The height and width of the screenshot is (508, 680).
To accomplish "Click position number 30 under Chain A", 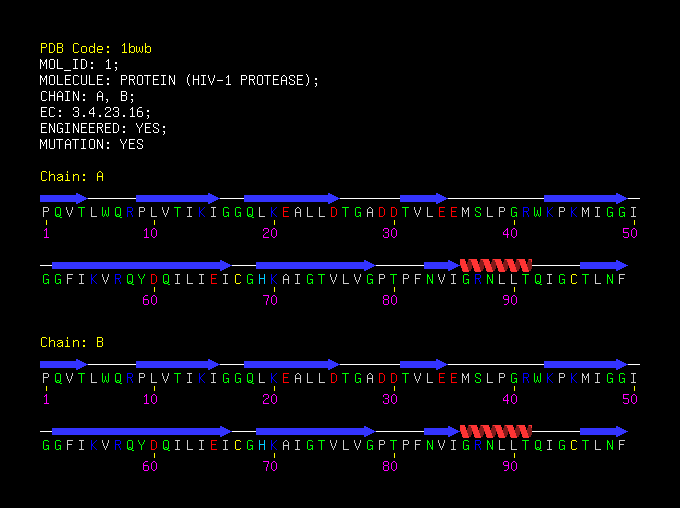I will 390,233.
